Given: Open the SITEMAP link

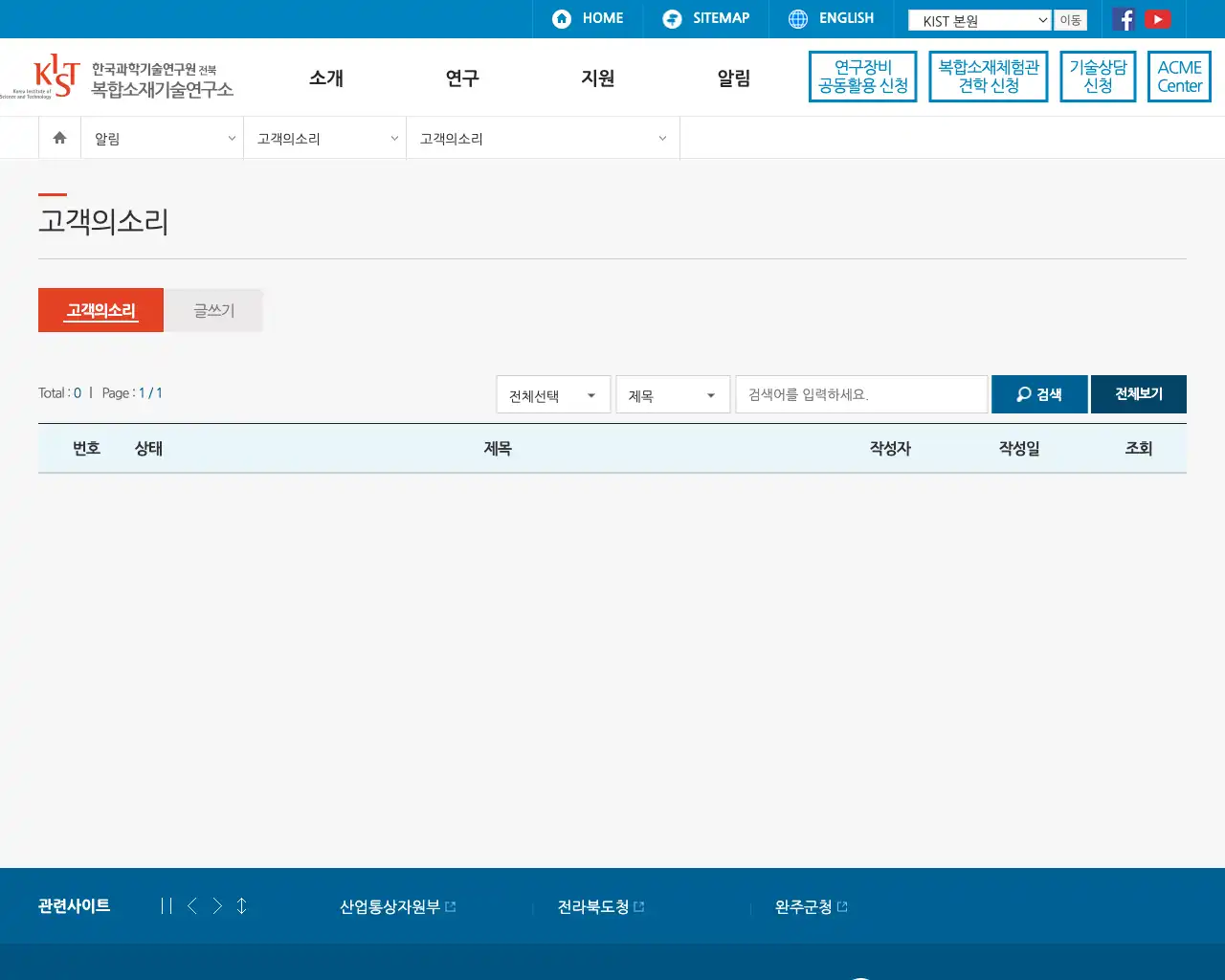Looking at the screenshot, I should click(706, 18).
